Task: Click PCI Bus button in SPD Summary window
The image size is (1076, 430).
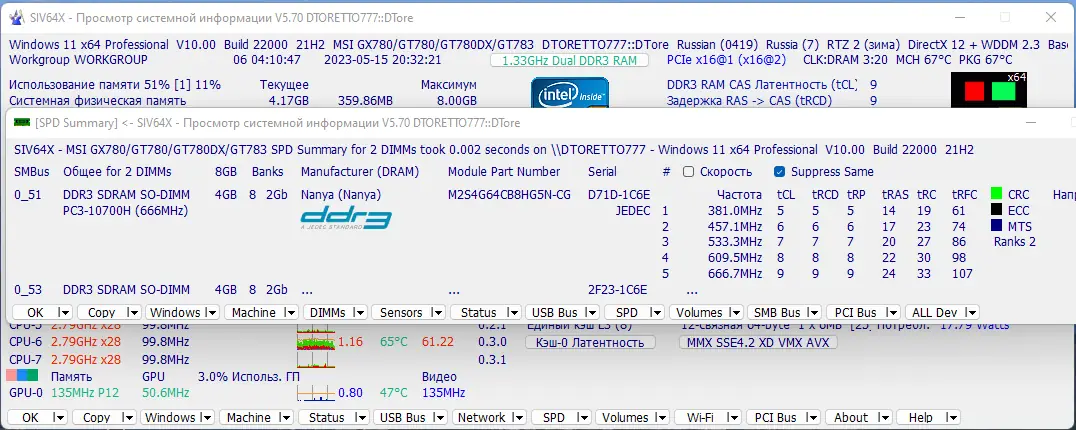Action: click(856, 313)
